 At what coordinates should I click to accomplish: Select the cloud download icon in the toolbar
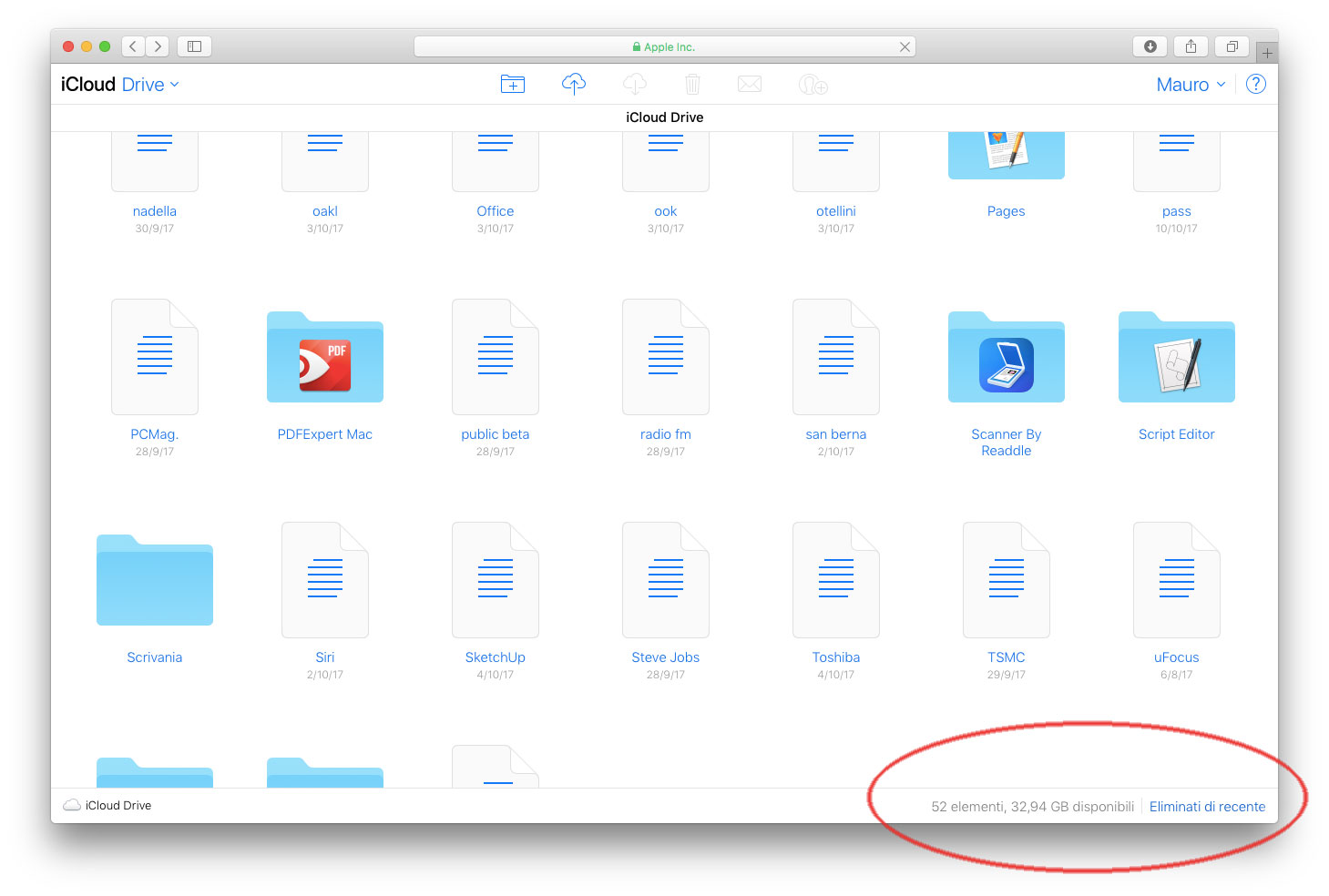pyautogui.click(x=634, y=83)
